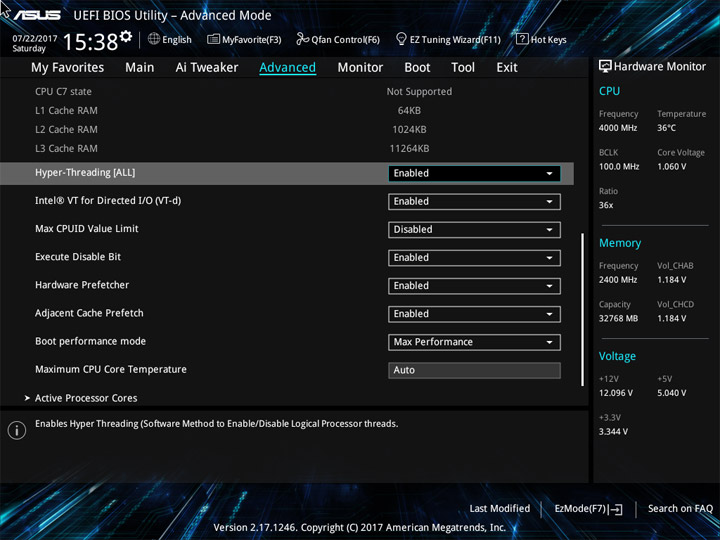The width and height of the screenshot is (720, 540).
Task: Click the 11264KB cache value
Action: tap(409, 148)
